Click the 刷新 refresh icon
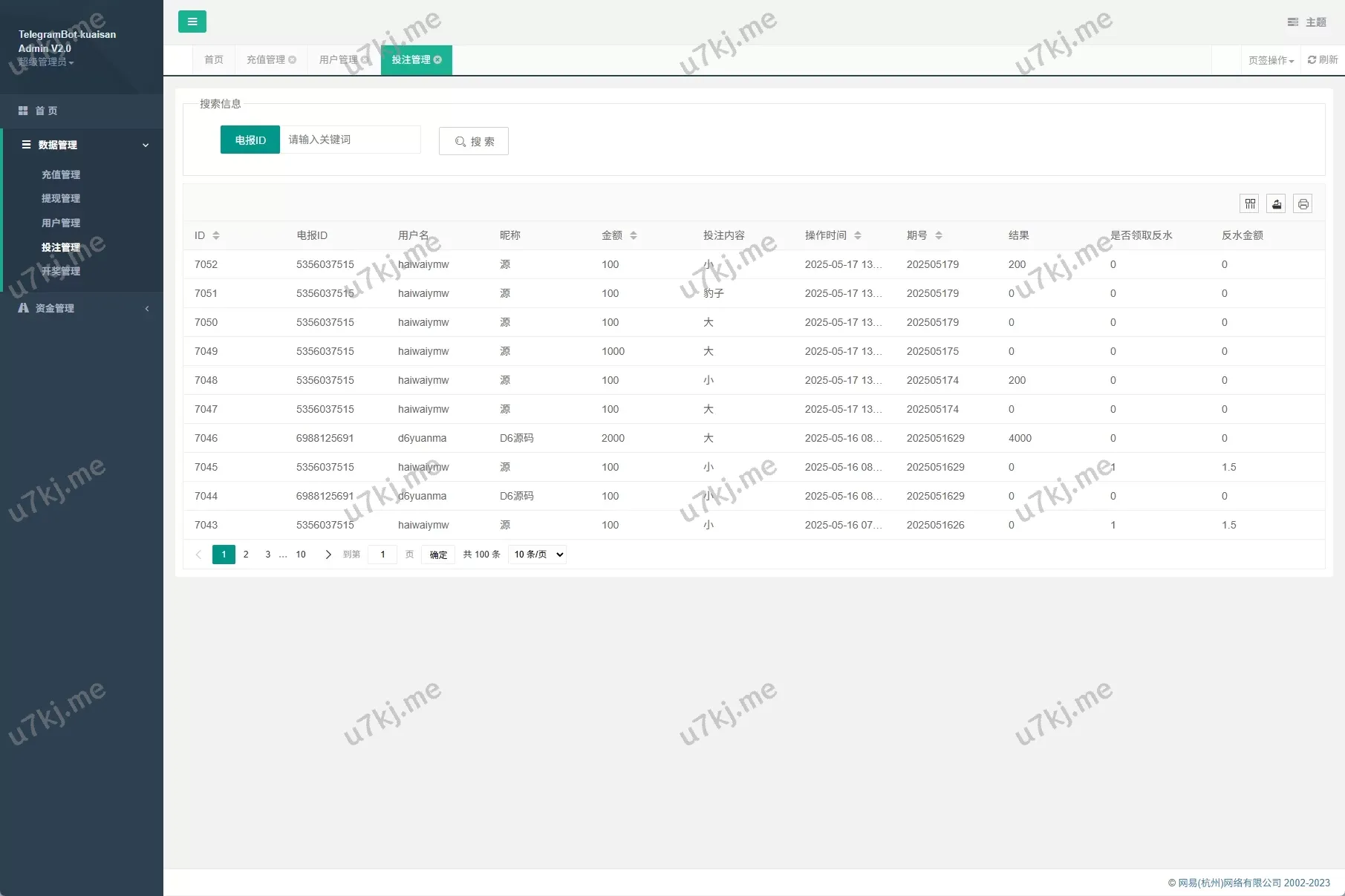 click(x=1322, y=60)
